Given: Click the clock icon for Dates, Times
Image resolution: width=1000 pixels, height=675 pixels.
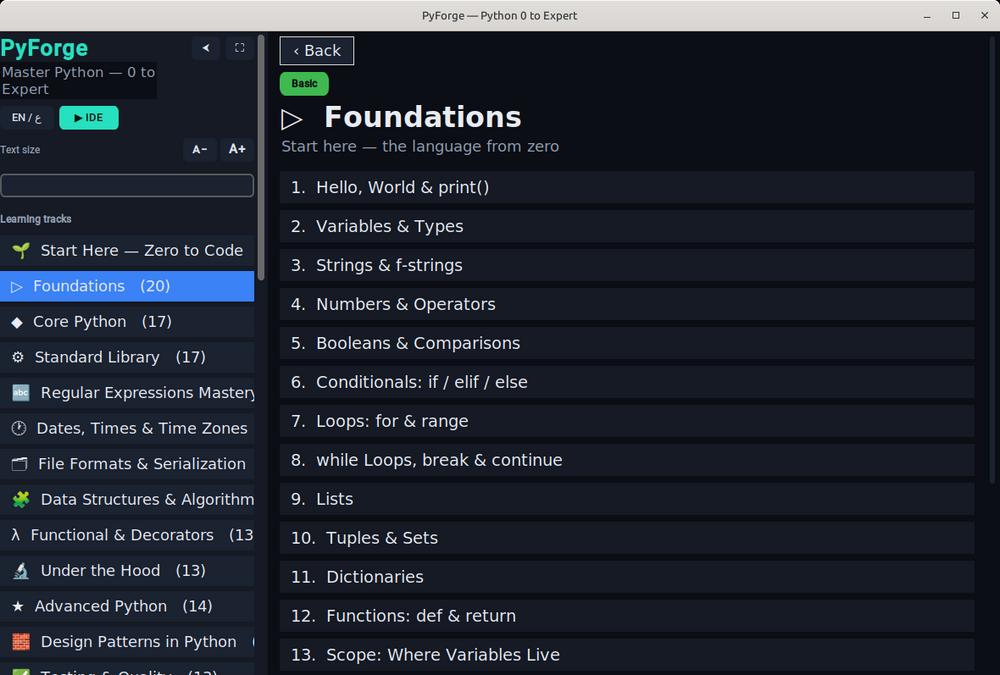Looking at the screenshot, I should 19,428.
